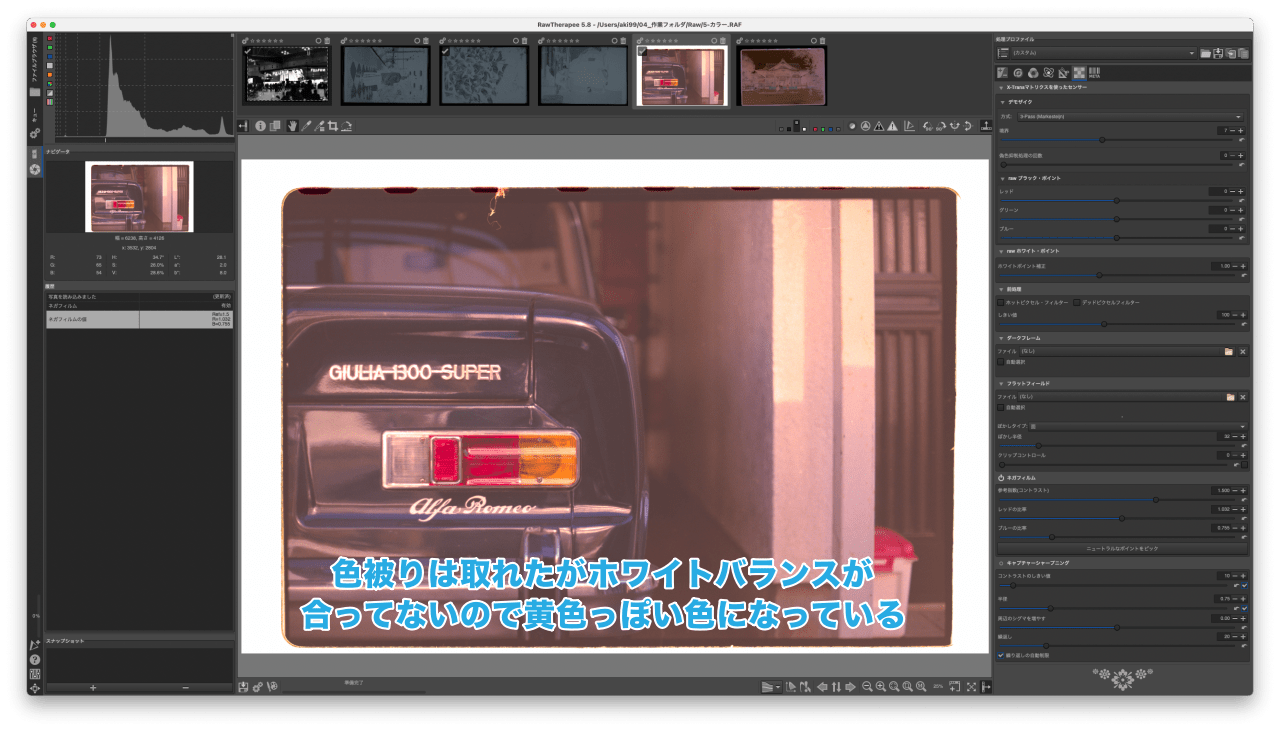Open processing profile dropdown (カスタム)
Screen dimensions: 1280x731
coord(1104,53)
